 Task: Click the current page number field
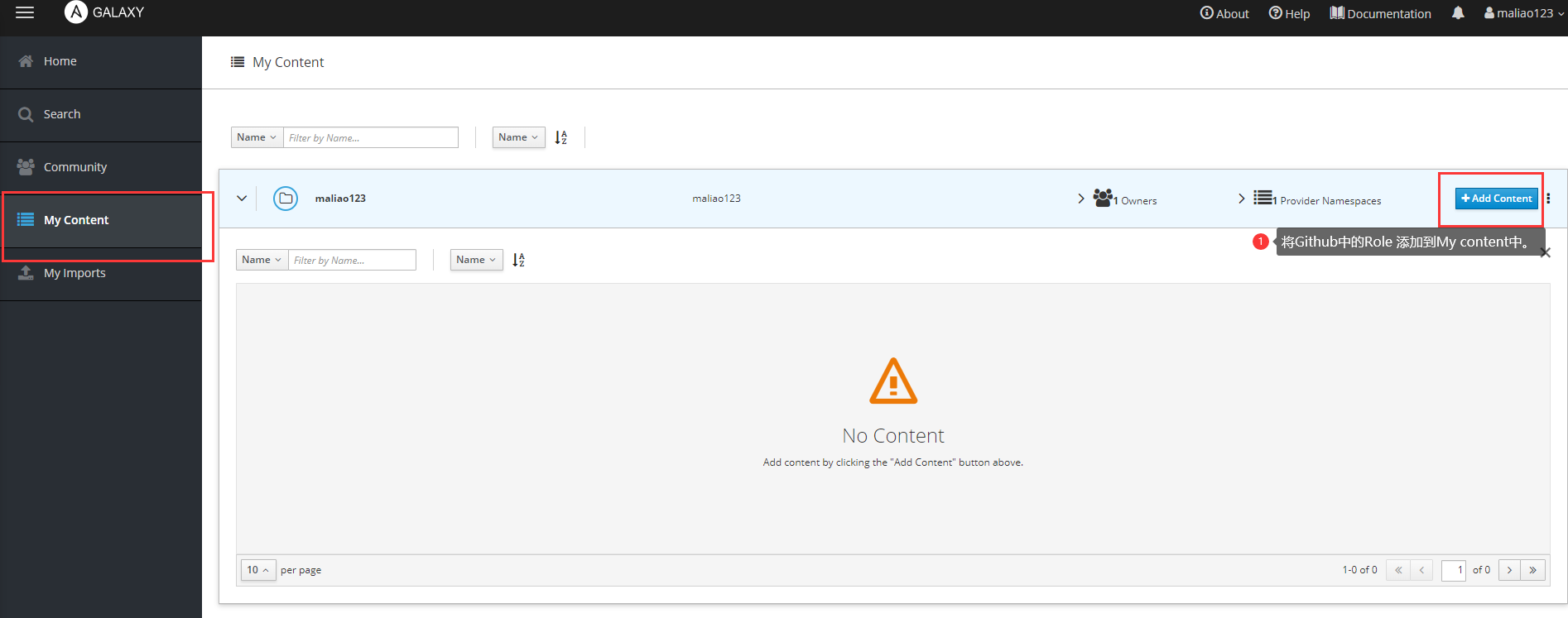[x=1454, y=570]
